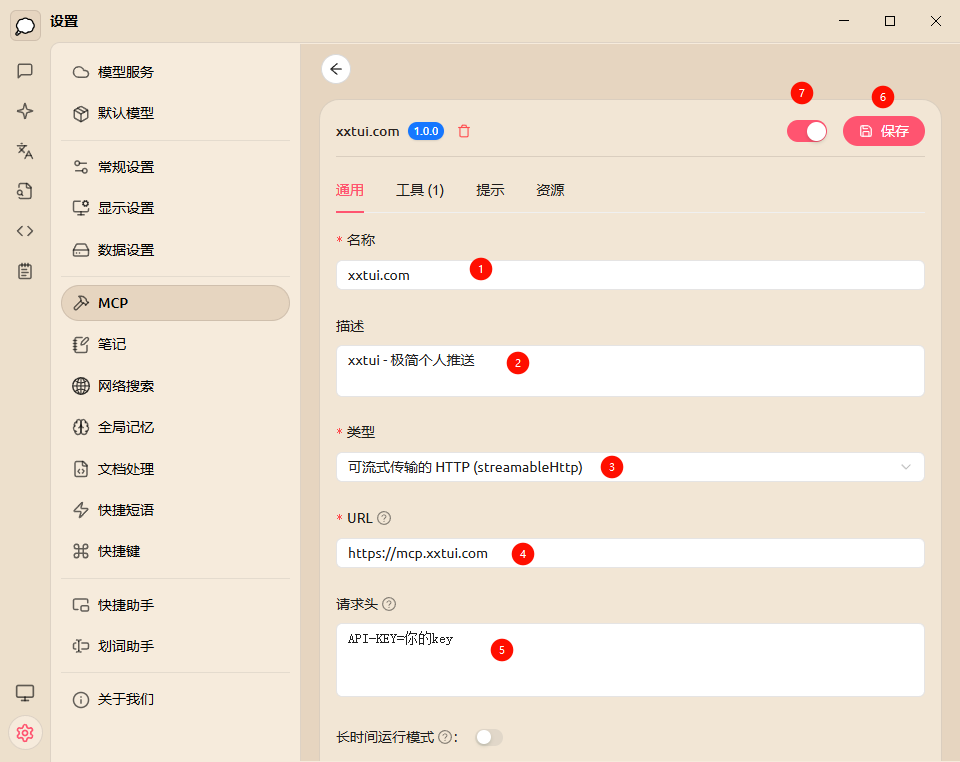Open the chat conversations icon in sidebar

25,71
